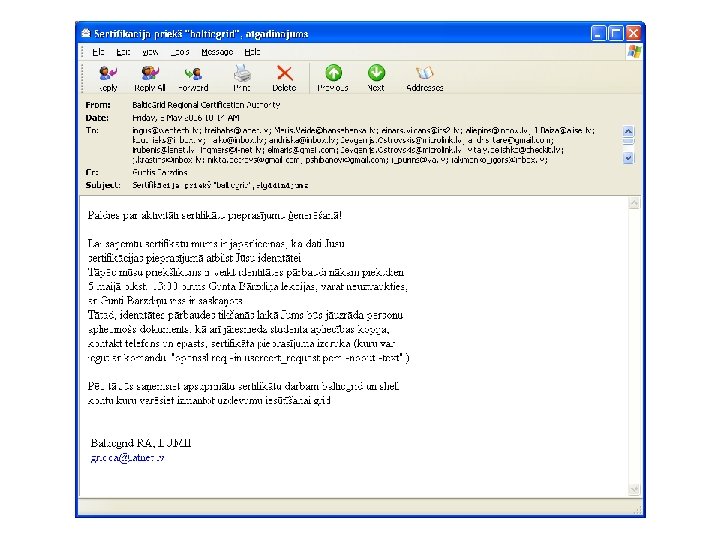Viewport: 720px width, 540px height.
Task: Go to the Next message
Action: click(x=376, y=78)
